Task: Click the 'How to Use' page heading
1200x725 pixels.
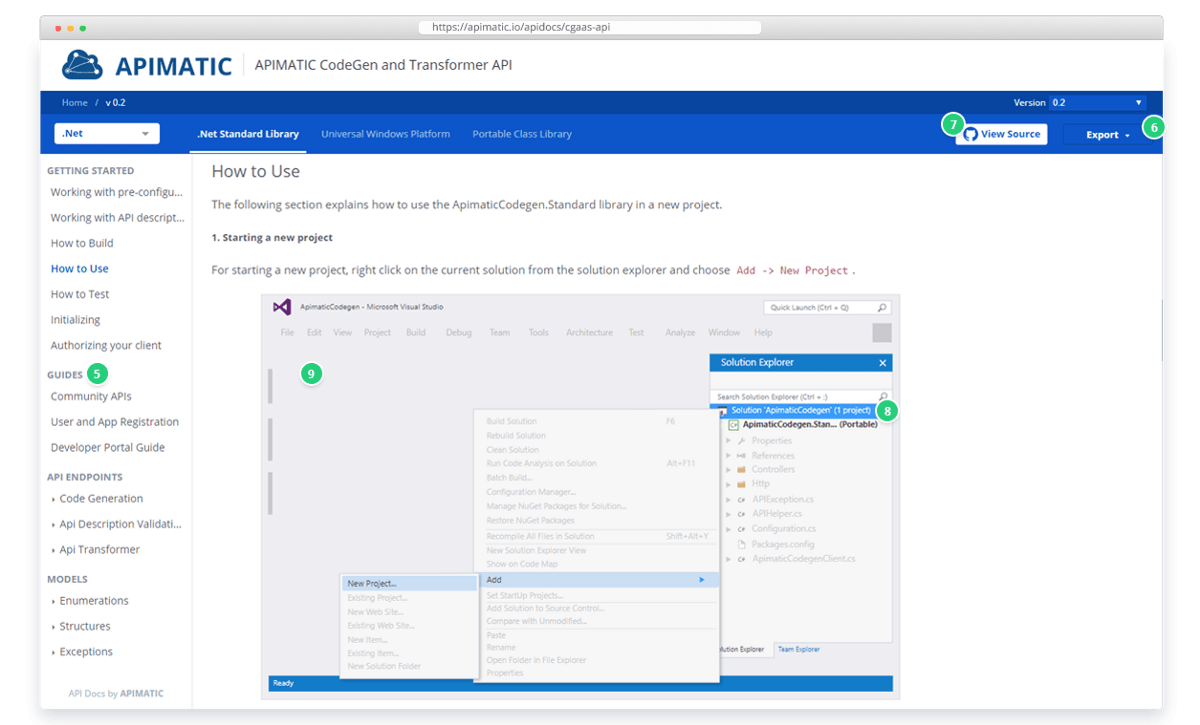Action: pos(256,172)
